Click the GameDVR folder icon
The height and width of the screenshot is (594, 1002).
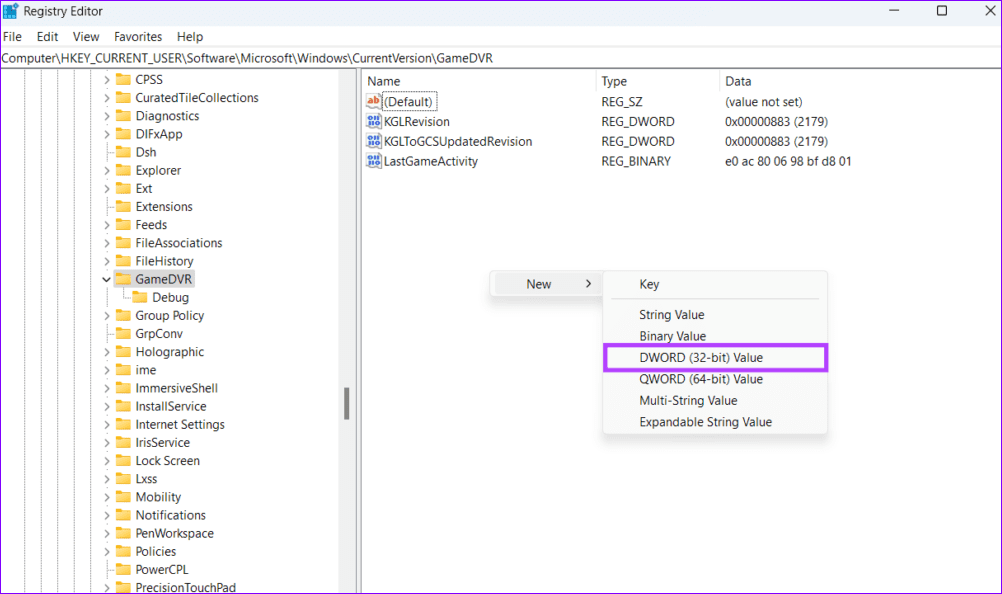coord(123,279)
